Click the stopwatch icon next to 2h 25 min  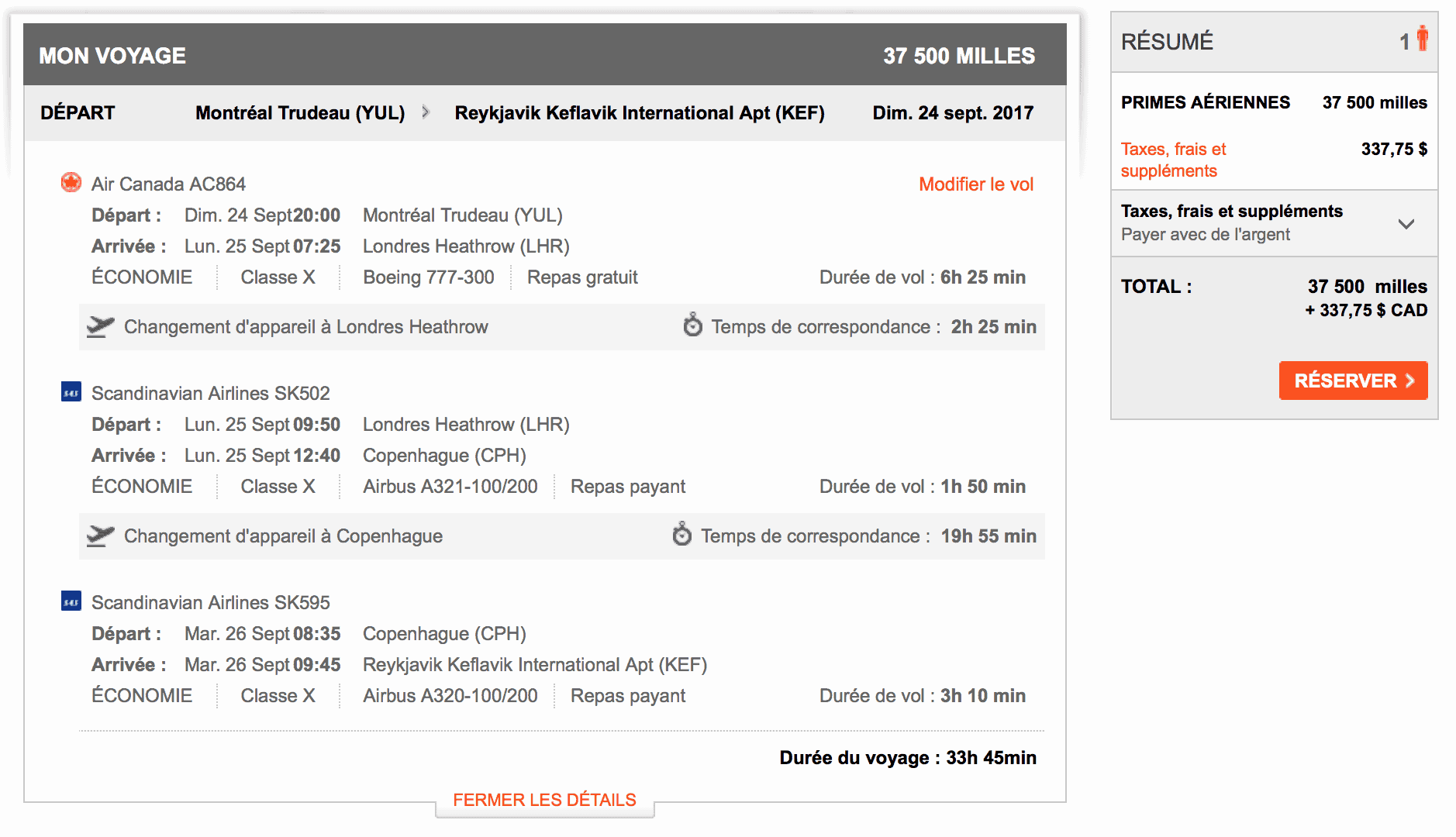[x=692, y=325]
